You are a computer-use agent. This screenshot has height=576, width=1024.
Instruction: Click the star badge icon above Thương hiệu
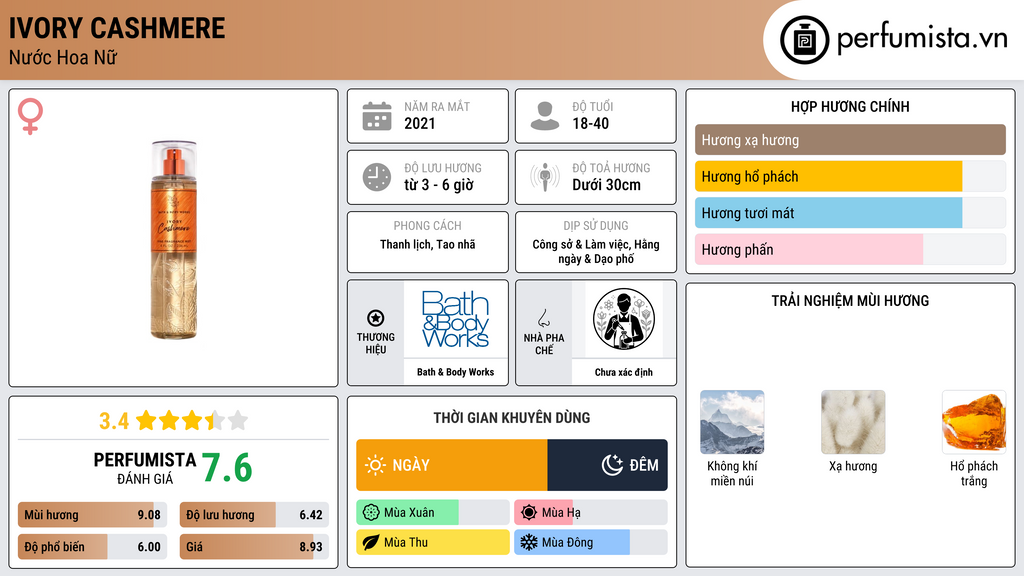point(376,318)
